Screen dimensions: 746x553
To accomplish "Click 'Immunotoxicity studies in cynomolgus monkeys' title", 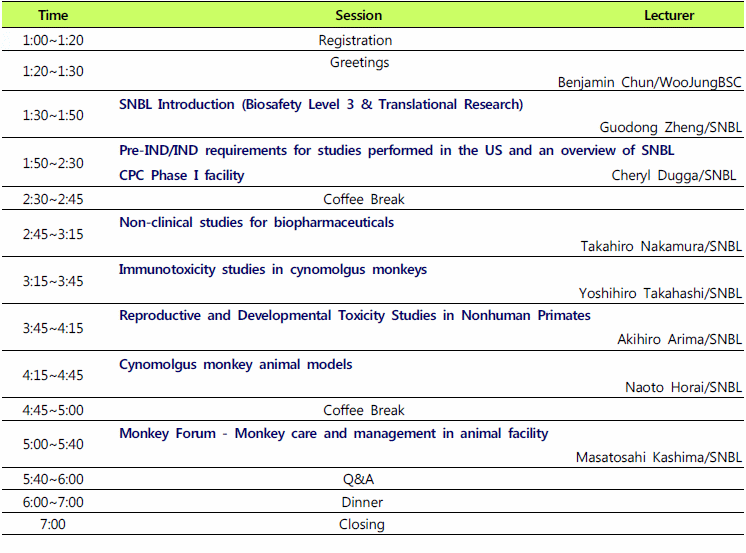I will coord(273,269).
